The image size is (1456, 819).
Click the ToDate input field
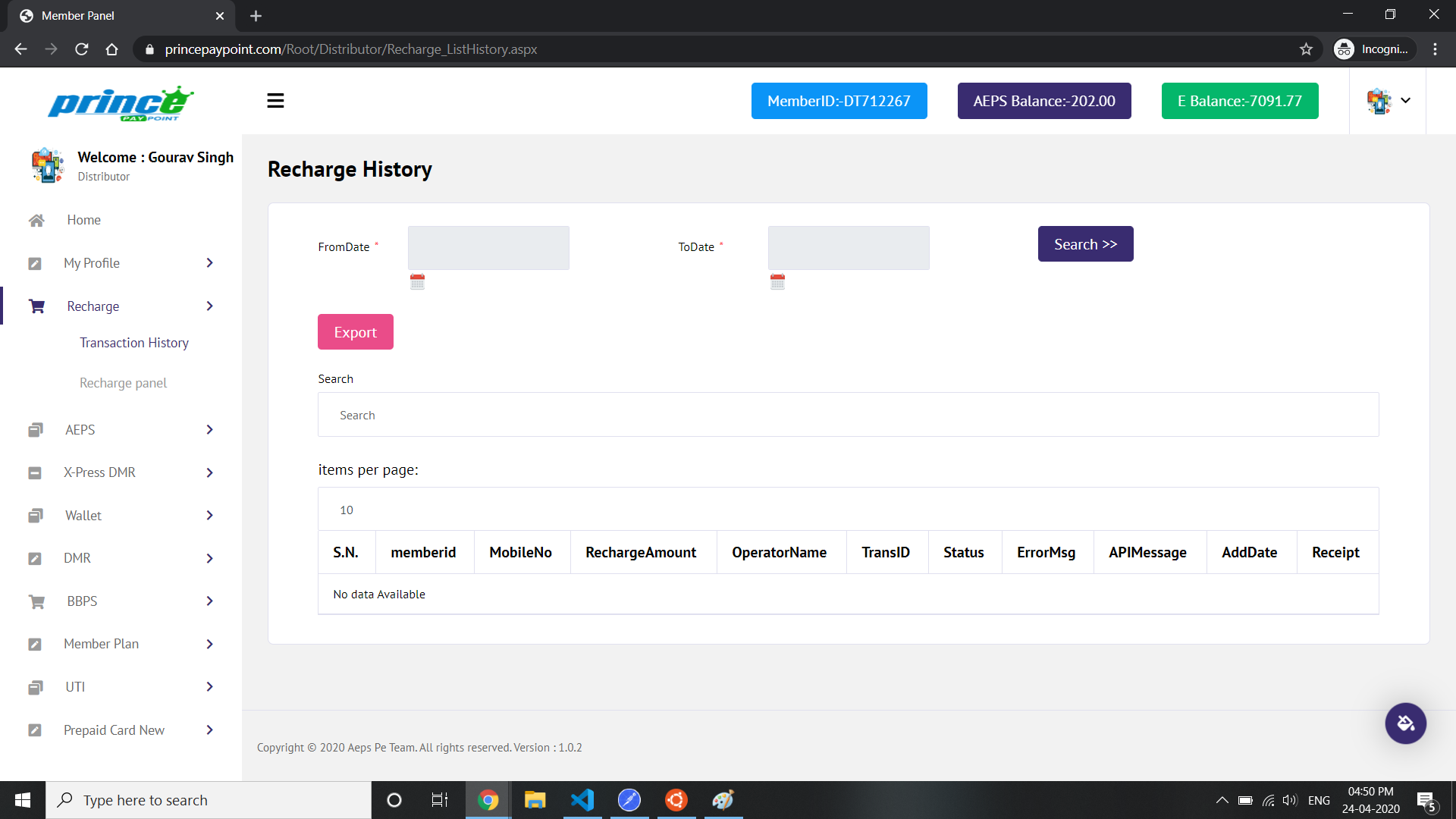pyautogui.click(x=849, y=248)
